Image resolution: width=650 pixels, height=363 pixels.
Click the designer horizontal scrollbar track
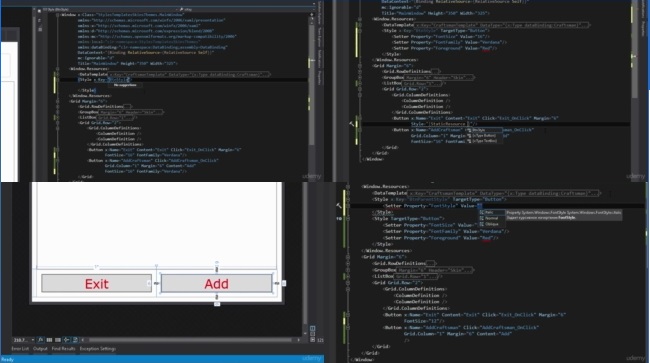[191, 340]
